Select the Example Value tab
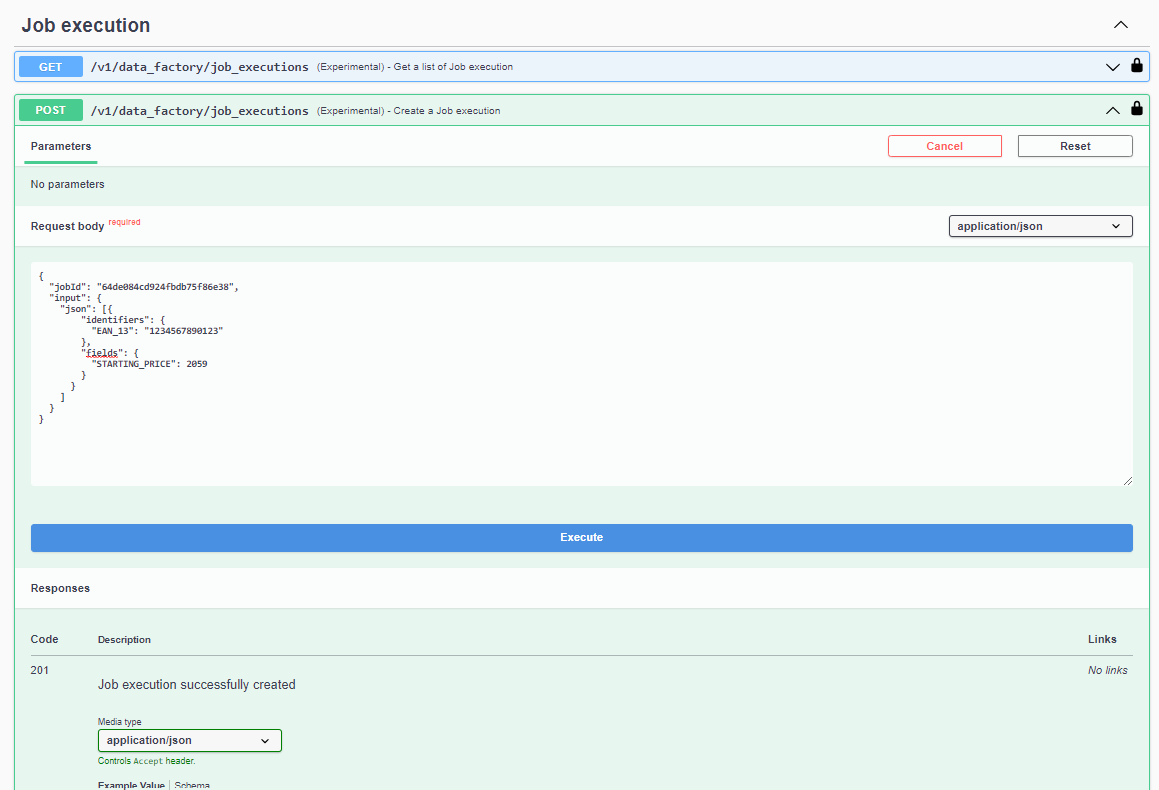 (x=131, y=785)
